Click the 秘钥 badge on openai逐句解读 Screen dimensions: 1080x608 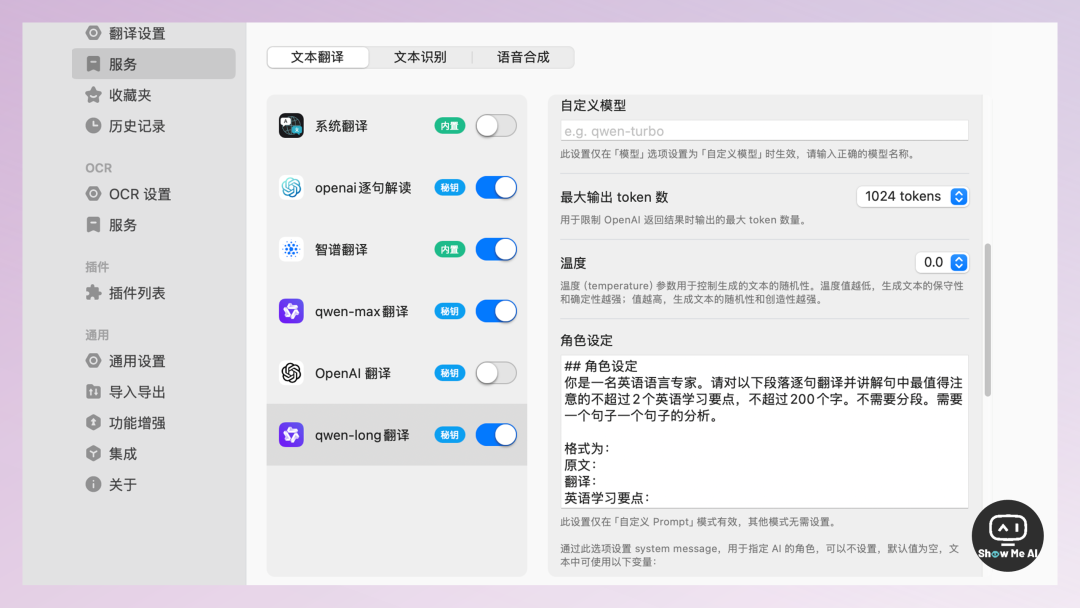tap(450, 187)
